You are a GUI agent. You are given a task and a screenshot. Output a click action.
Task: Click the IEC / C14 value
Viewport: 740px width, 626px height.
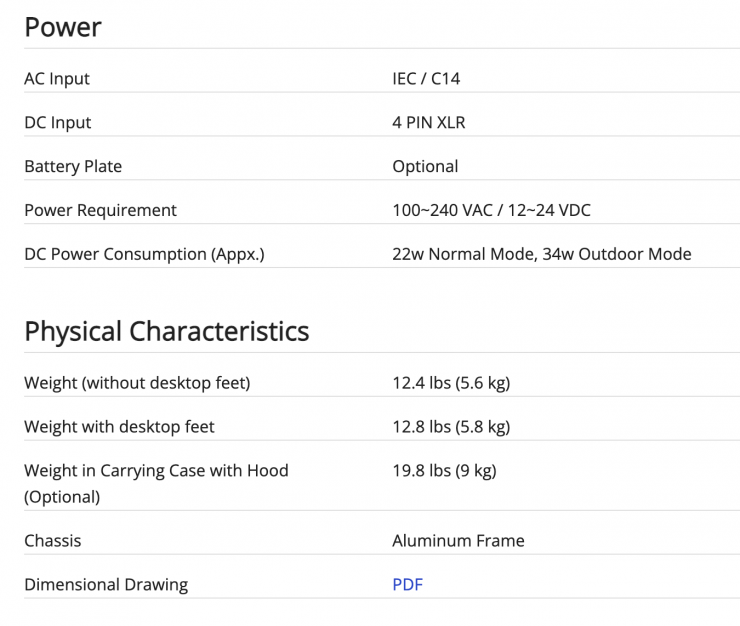426,79
